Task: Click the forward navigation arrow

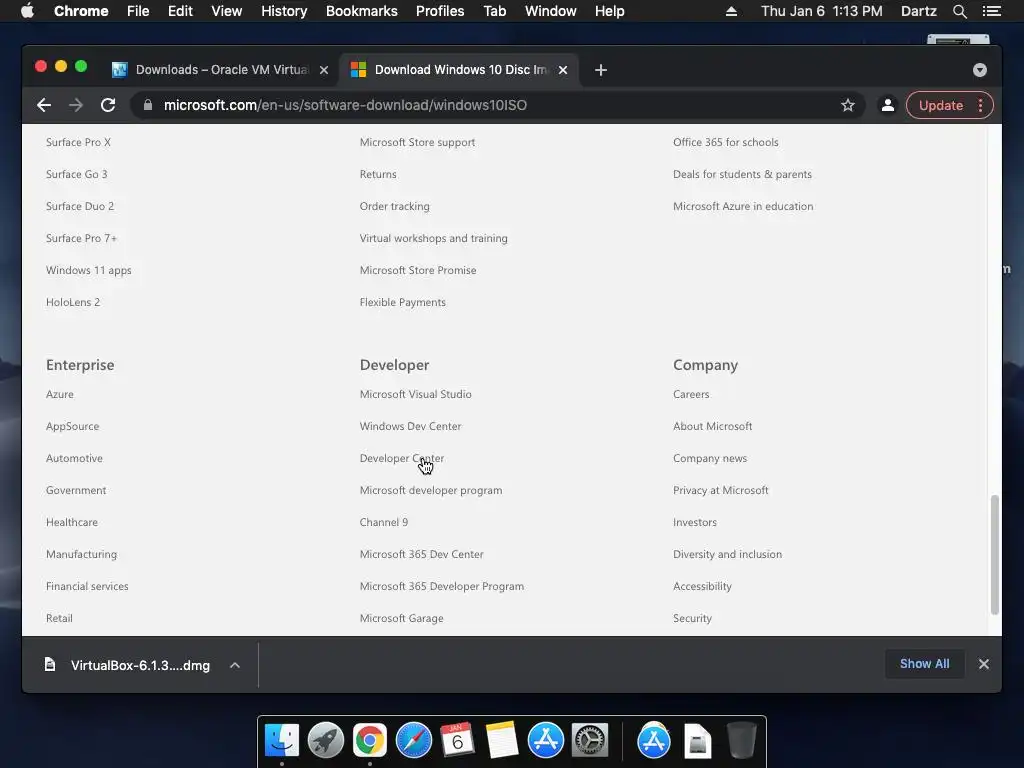Action: [x=76, y=105]
